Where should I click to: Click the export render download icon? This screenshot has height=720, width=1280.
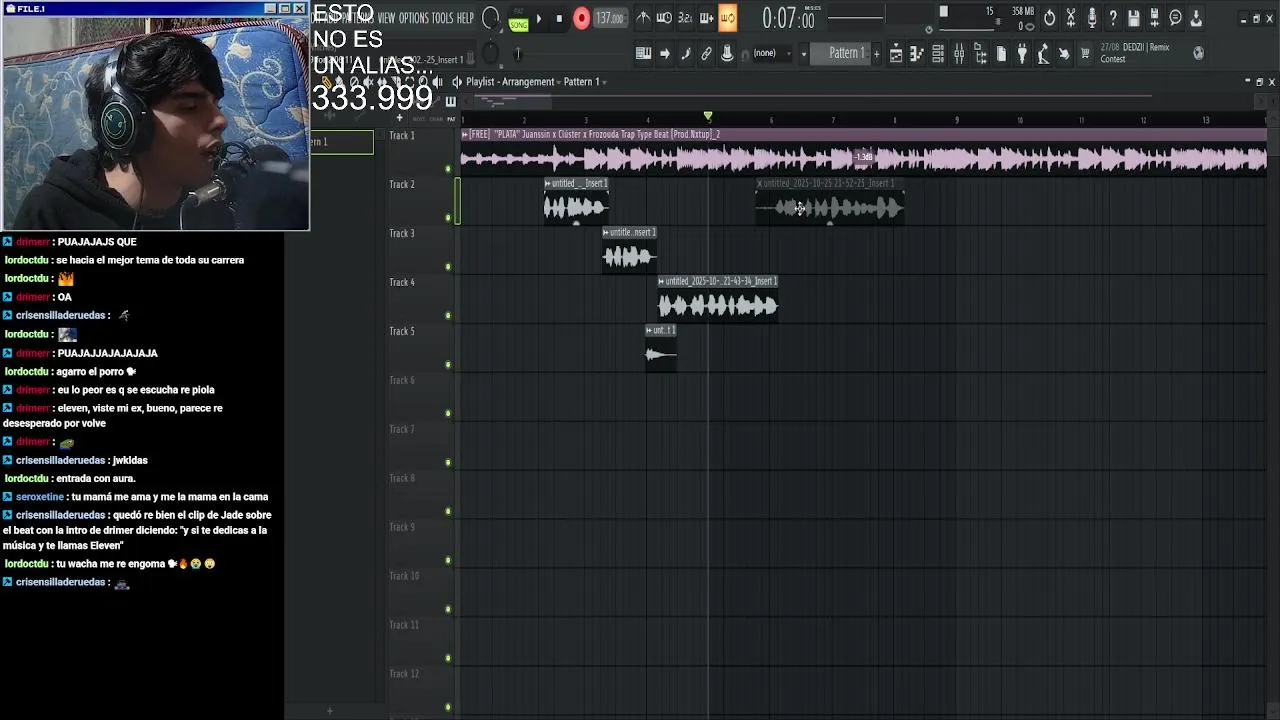click(x=1197, y=18)
